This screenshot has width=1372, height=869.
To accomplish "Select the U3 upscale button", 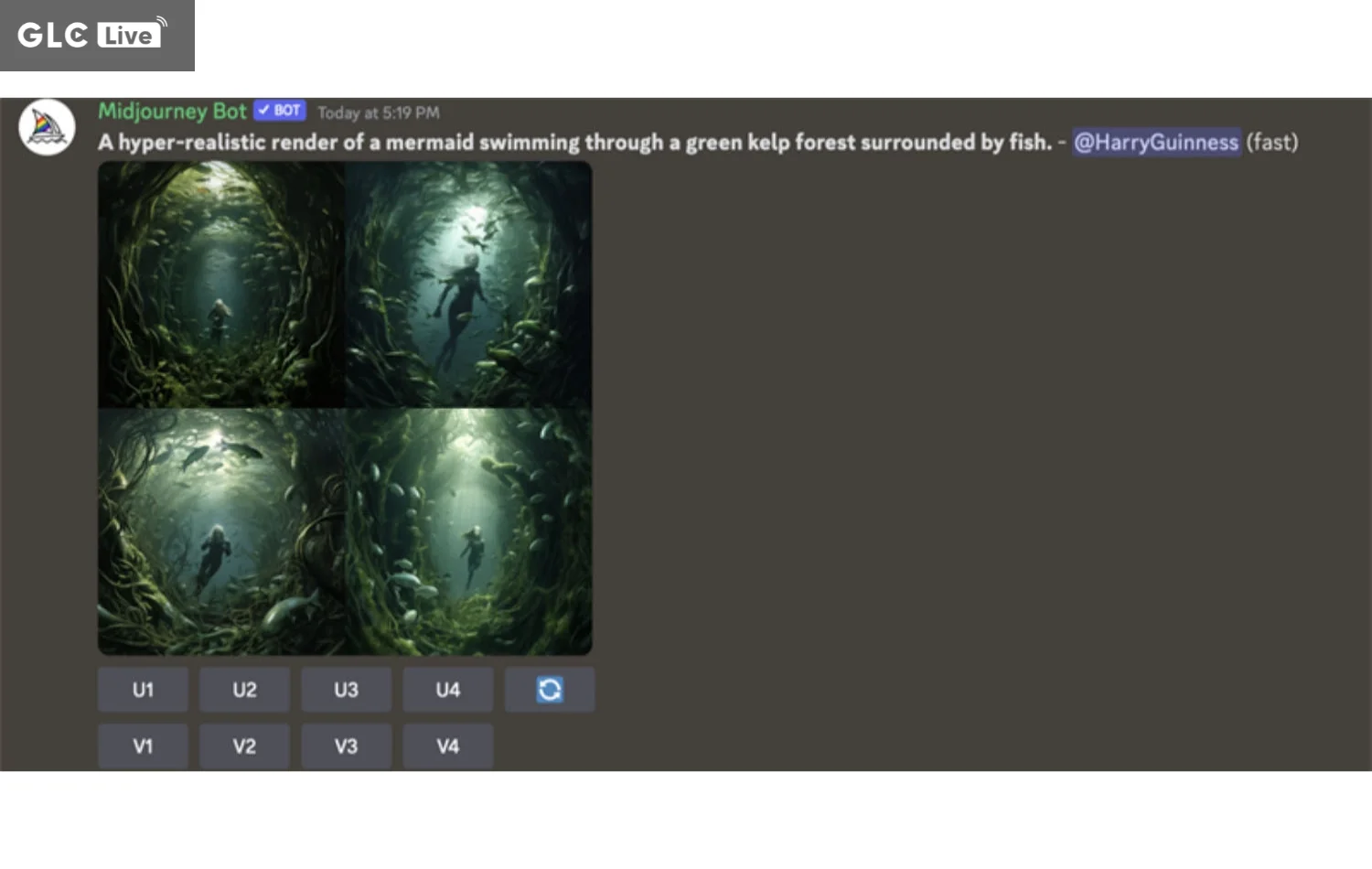I will (346, 690).
